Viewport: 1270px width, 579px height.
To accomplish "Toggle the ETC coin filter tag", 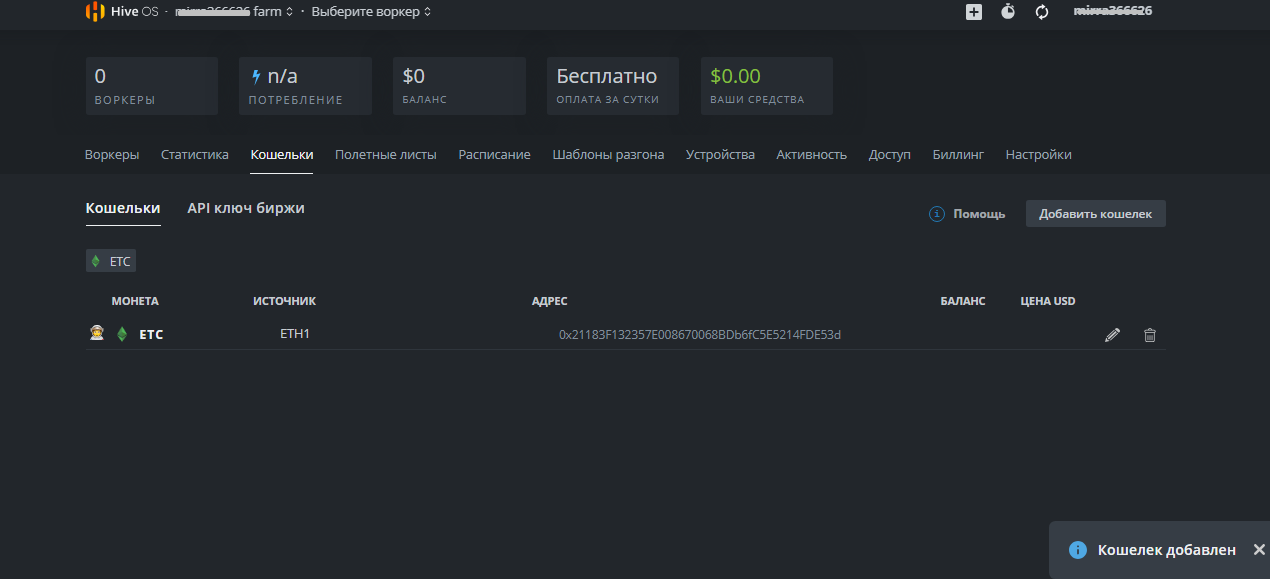I will (110, 261).
